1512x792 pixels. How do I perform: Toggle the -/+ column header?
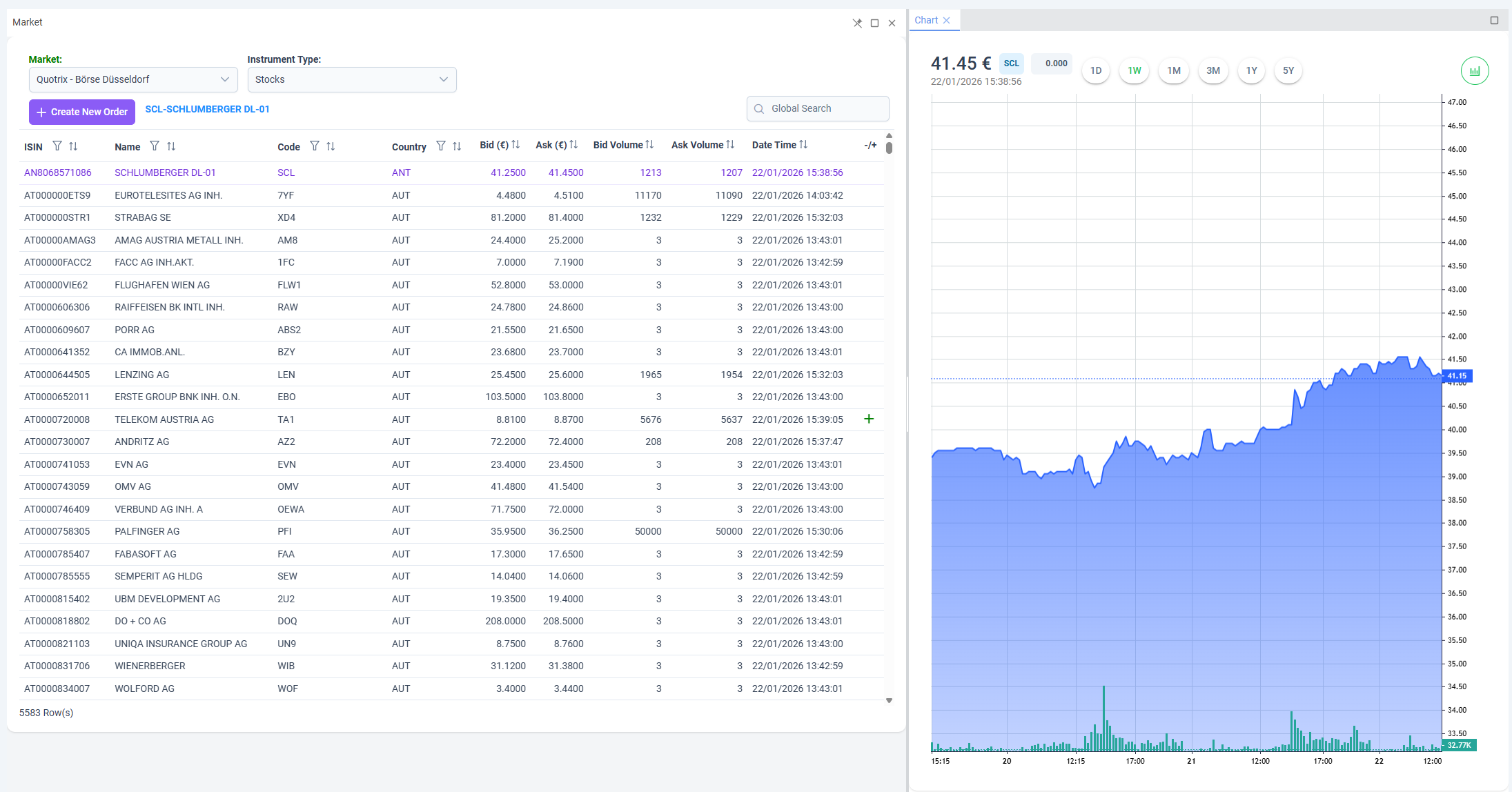pos(870,145)
